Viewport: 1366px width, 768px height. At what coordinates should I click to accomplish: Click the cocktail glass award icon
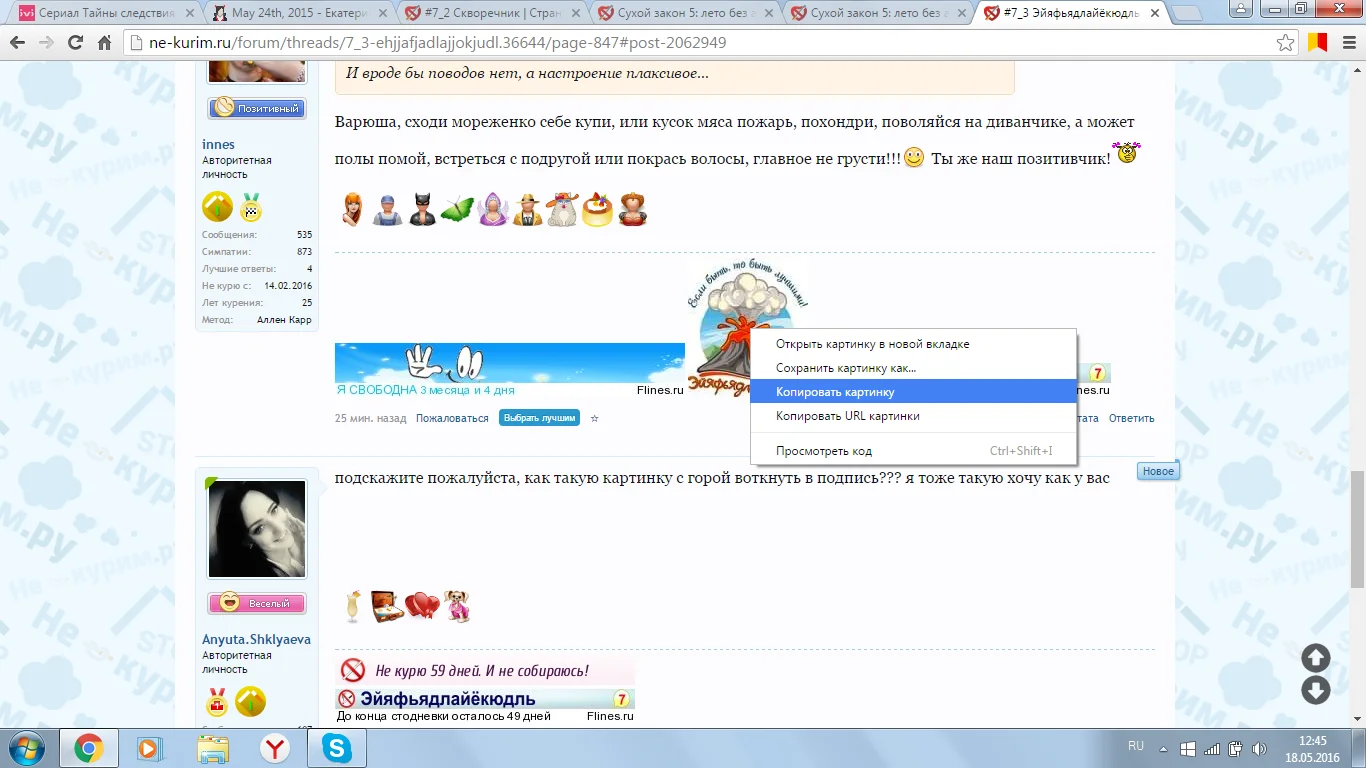352,606
